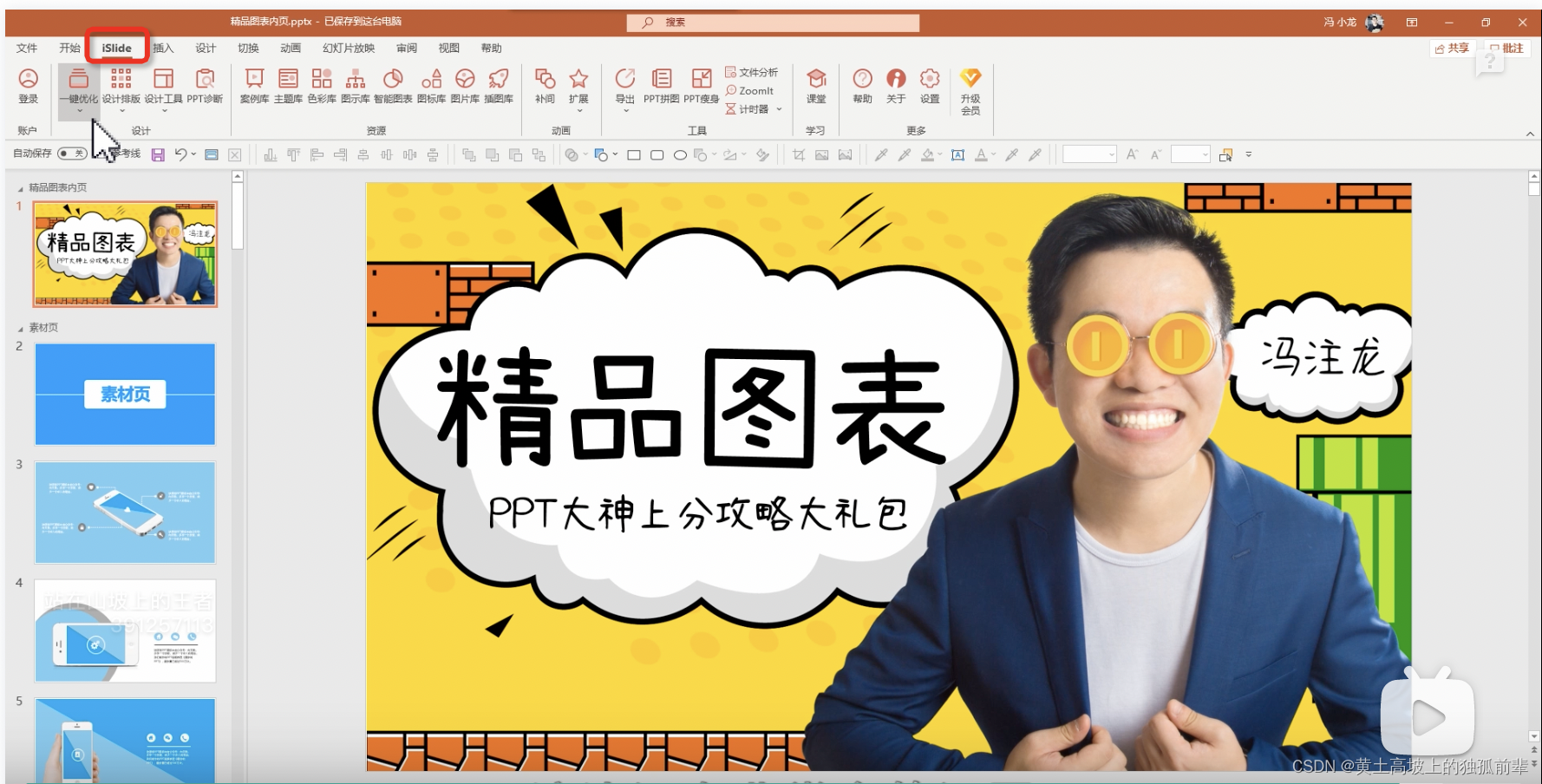
Task: Open the font size combo box
Action: pyautogui.click(x=1190, y=154)
